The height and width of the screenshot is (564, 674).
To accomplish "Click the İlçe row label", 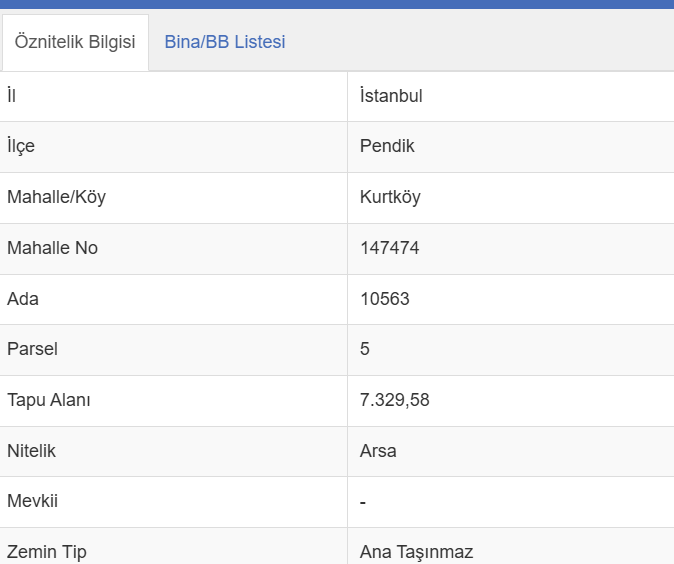I will 21,146.
